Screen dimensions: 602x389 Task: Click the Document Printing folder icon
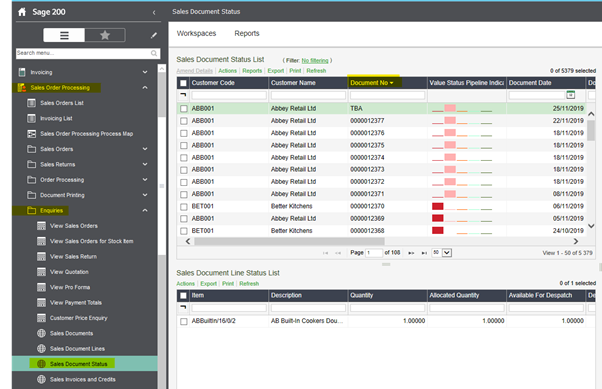(31, 195)
